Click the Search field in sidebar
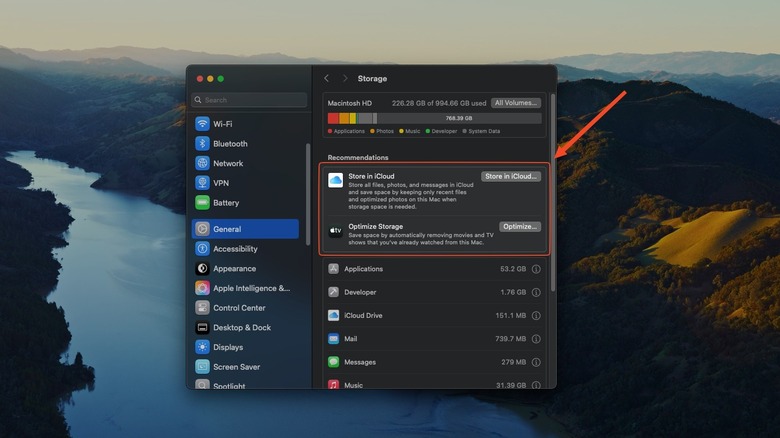Screen dimensions: 780x438 click(x=250, y=100)
